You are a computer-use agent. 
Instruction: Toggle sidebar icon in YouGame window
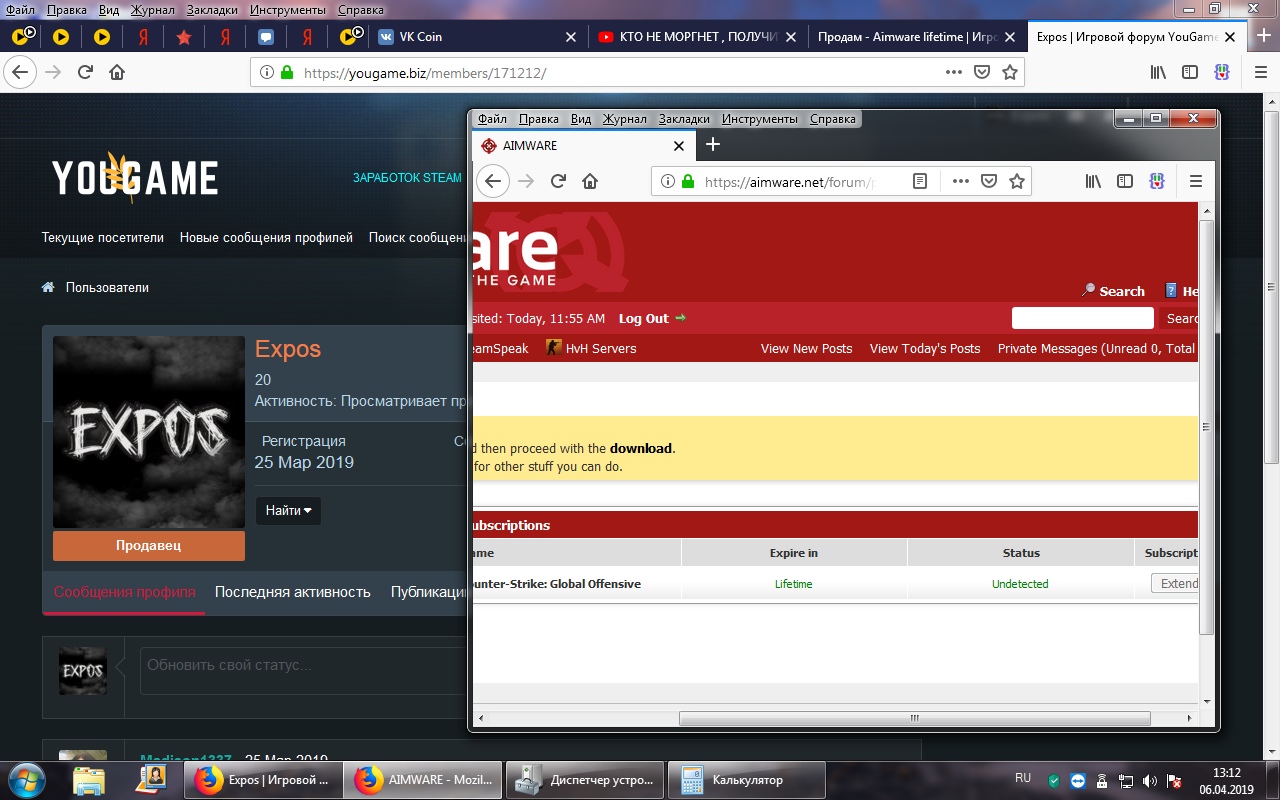(1190, 72)
